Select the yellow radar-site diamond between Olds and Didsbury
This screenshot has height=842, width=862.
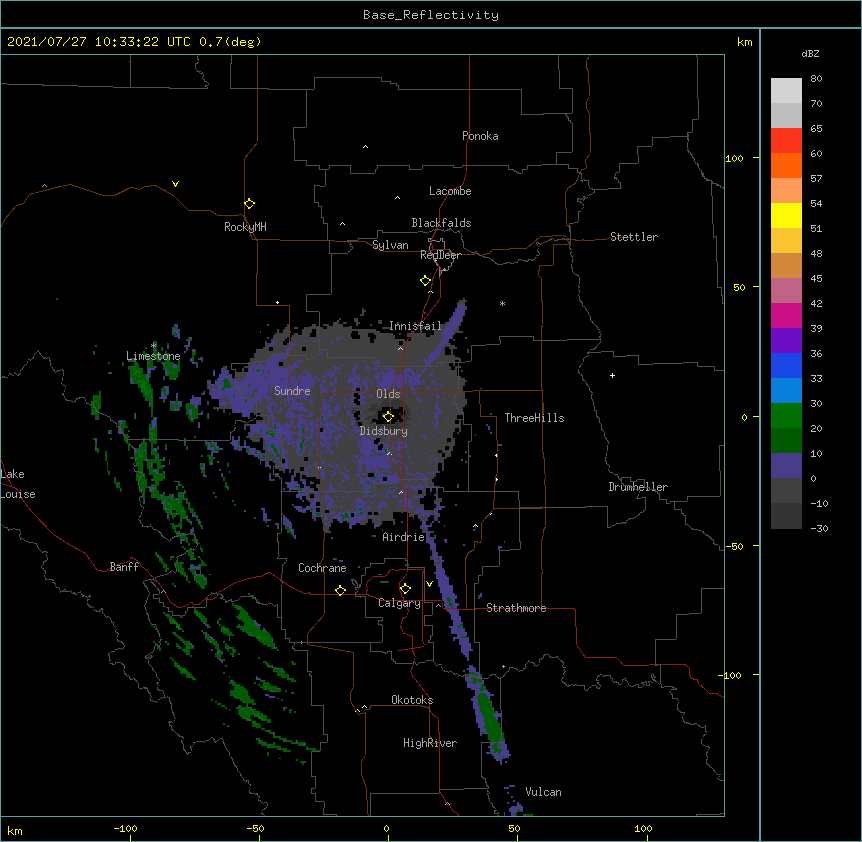tap(389, 416)
